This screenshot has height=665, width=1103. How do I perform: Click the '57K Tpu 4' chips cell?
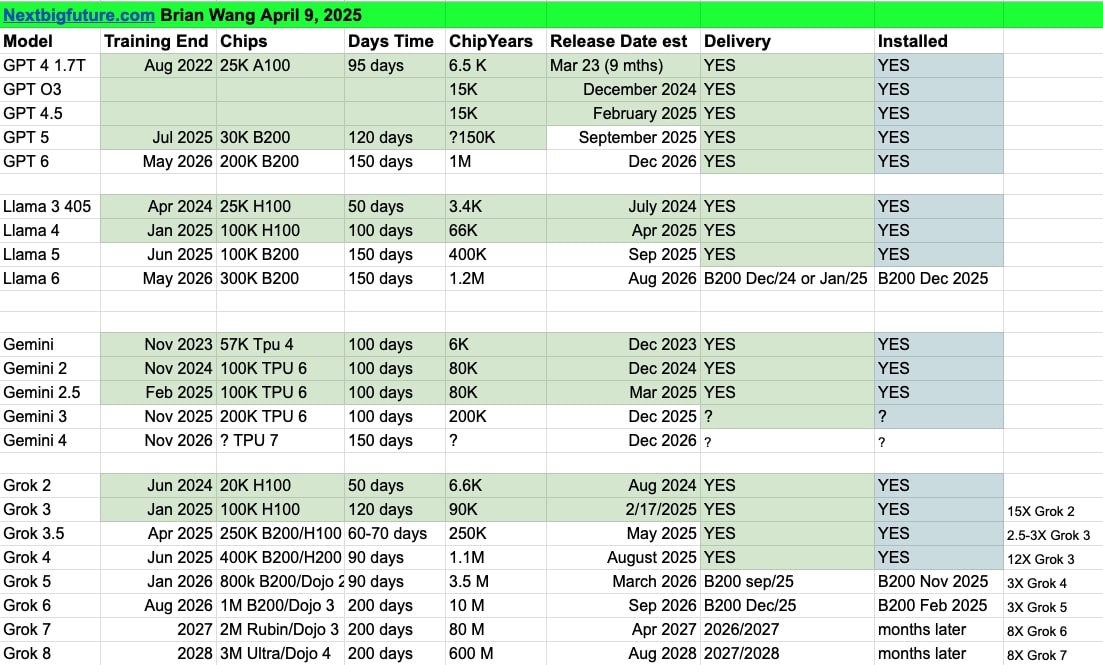click(280, 344)
